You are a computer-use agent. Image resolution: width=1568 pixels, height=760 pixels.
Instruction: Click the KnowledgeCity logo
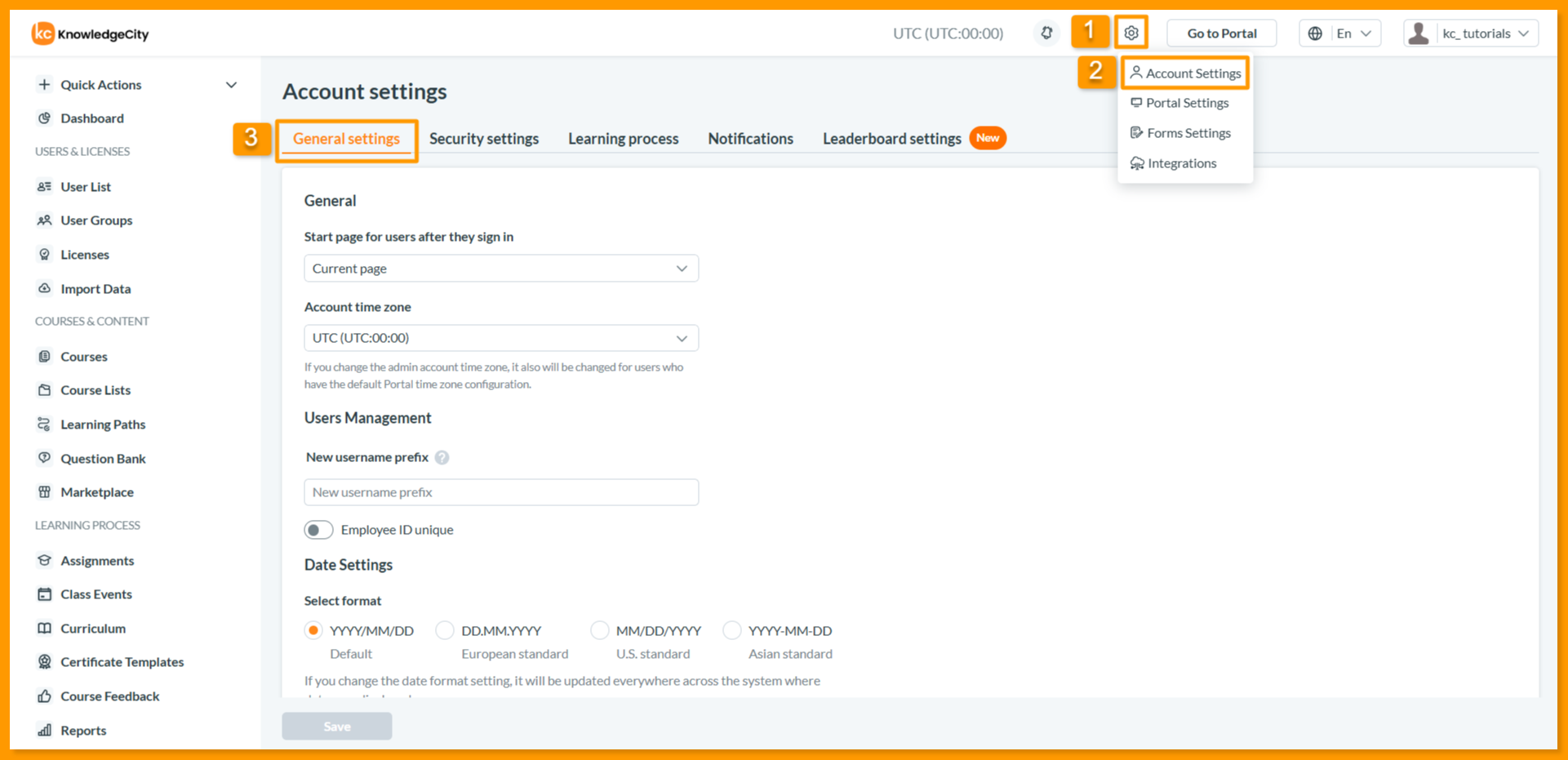pyautogui.click(x=90, y=33)
